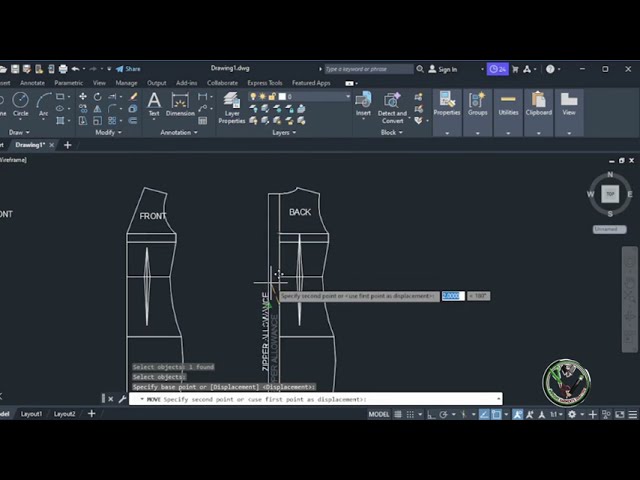Expand the Clipboard panel arrow
The width and height of the screenshot is (640, 480).
coord(538,133)
